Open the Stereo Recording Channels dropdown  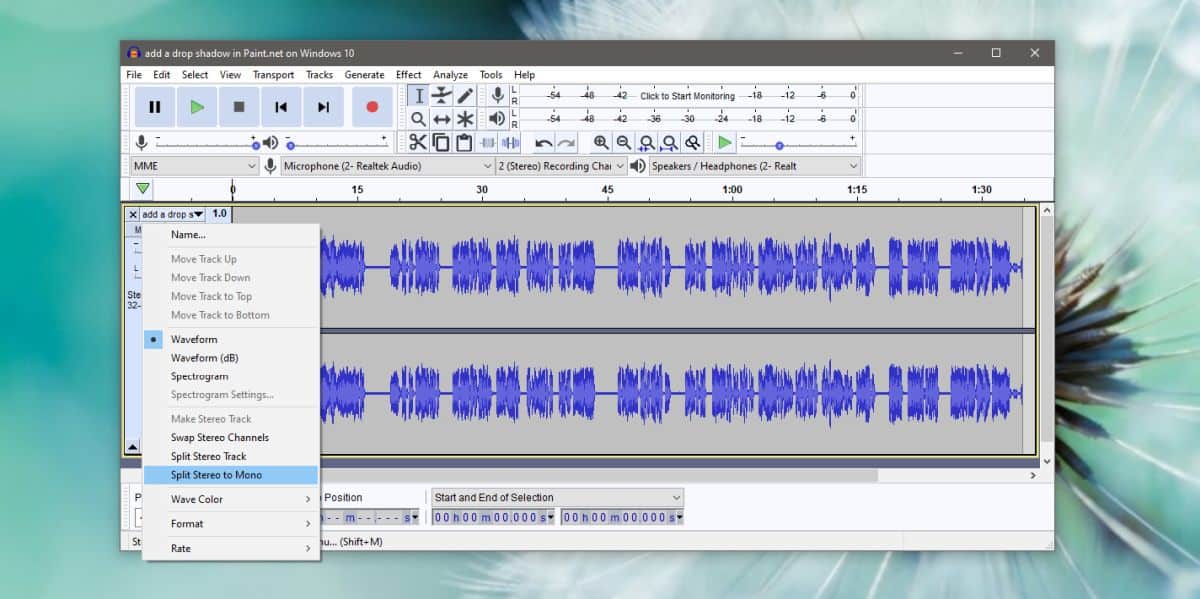point(561,166)
